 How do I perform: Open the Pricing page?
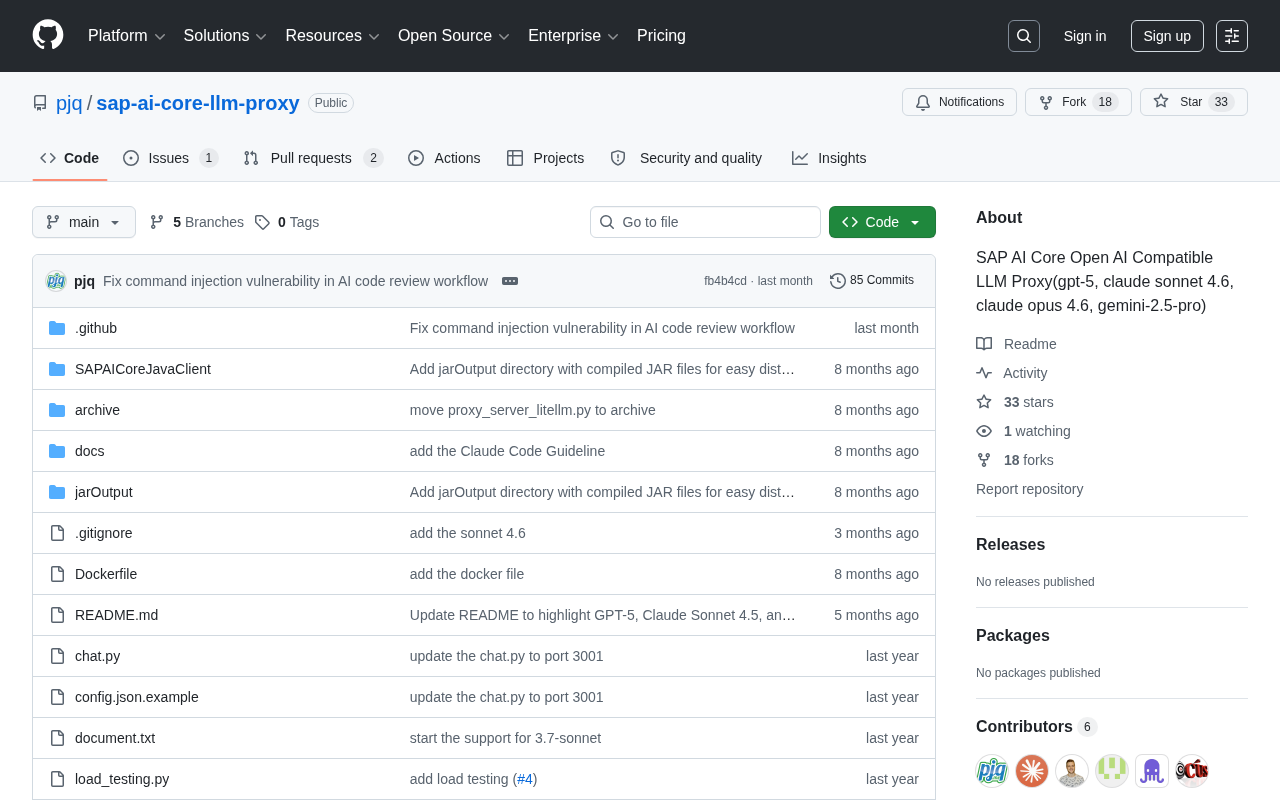661,36
